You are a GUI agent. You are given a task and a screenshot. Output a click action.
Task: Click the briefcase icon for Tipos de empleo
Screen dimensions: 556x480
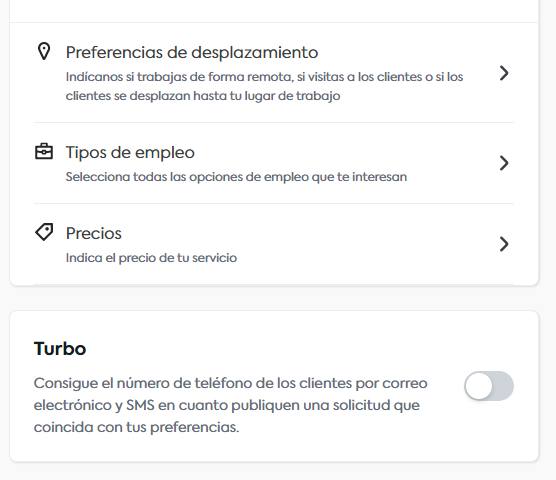coord(44,152)
